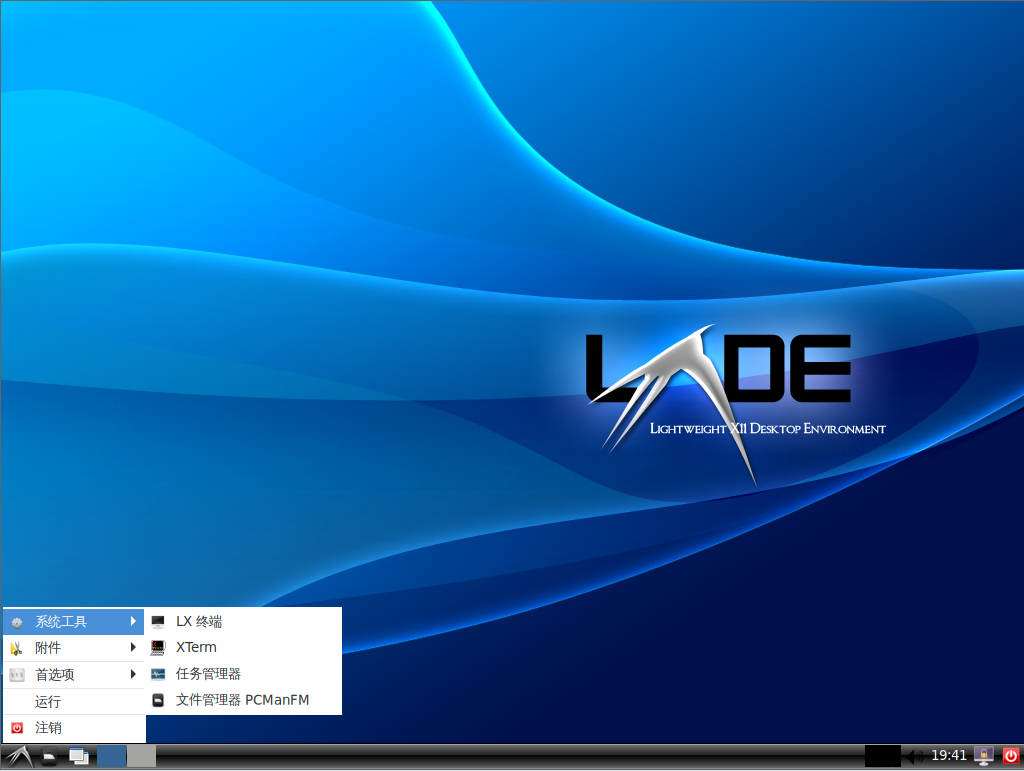The height and width of the screenshot is (771, 1024).
Task: Launch LX 终端 from the submenu
Action: tap(244, 622)
